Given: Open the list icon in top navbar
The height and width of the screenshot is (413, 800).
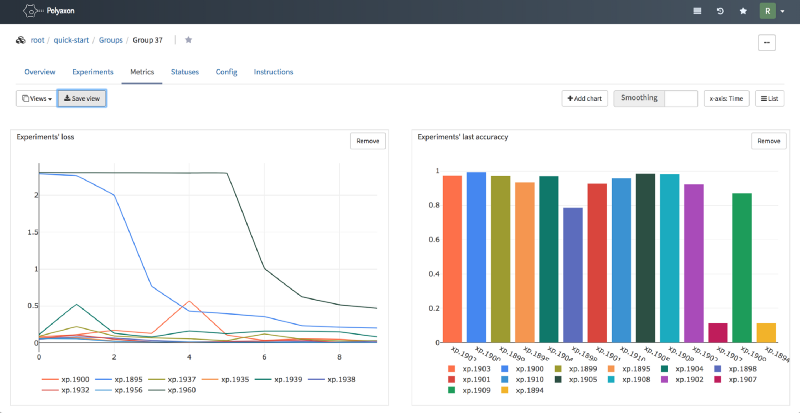Looking at the screenshot, I should click(x=697, y=11).
